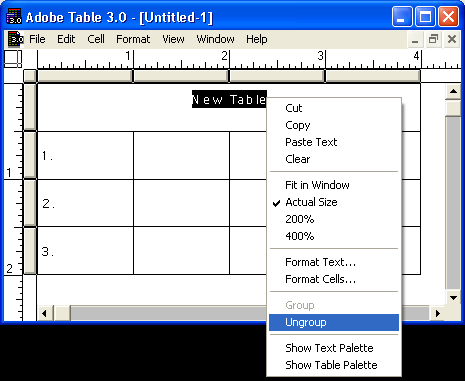The image size is (465, 381).
Task: Choose Show Table Palette
Action: point(334,365)
